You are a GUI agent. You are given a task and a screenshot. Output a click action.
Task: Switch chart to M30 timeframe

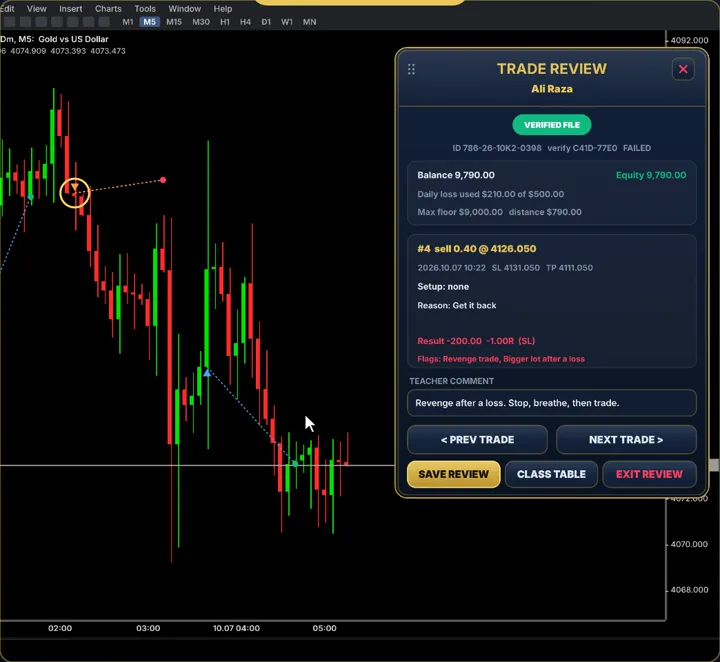(x=201, y=22)
